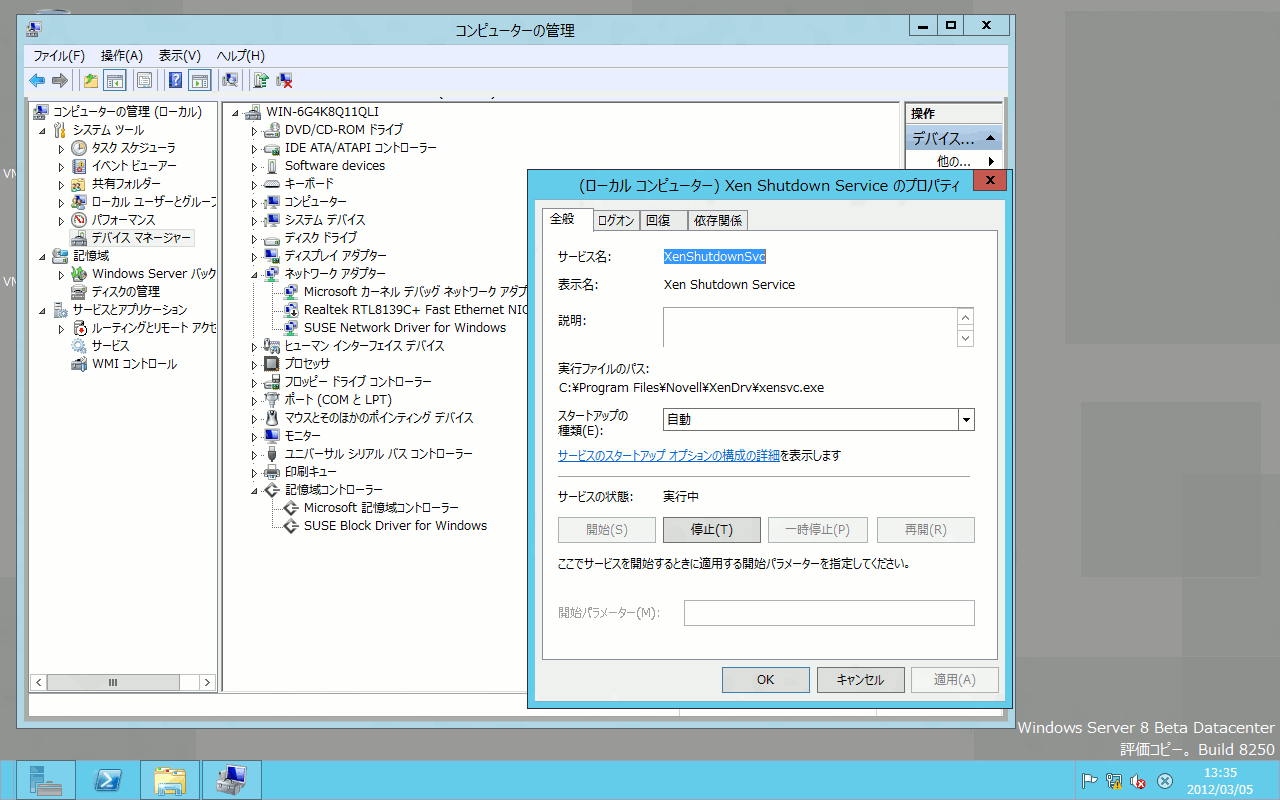Viewport: 1280px width, 800px height.
Task: Open the ヘルプ(H) menu
Action: pyautogui.click(x=241, y=56)
